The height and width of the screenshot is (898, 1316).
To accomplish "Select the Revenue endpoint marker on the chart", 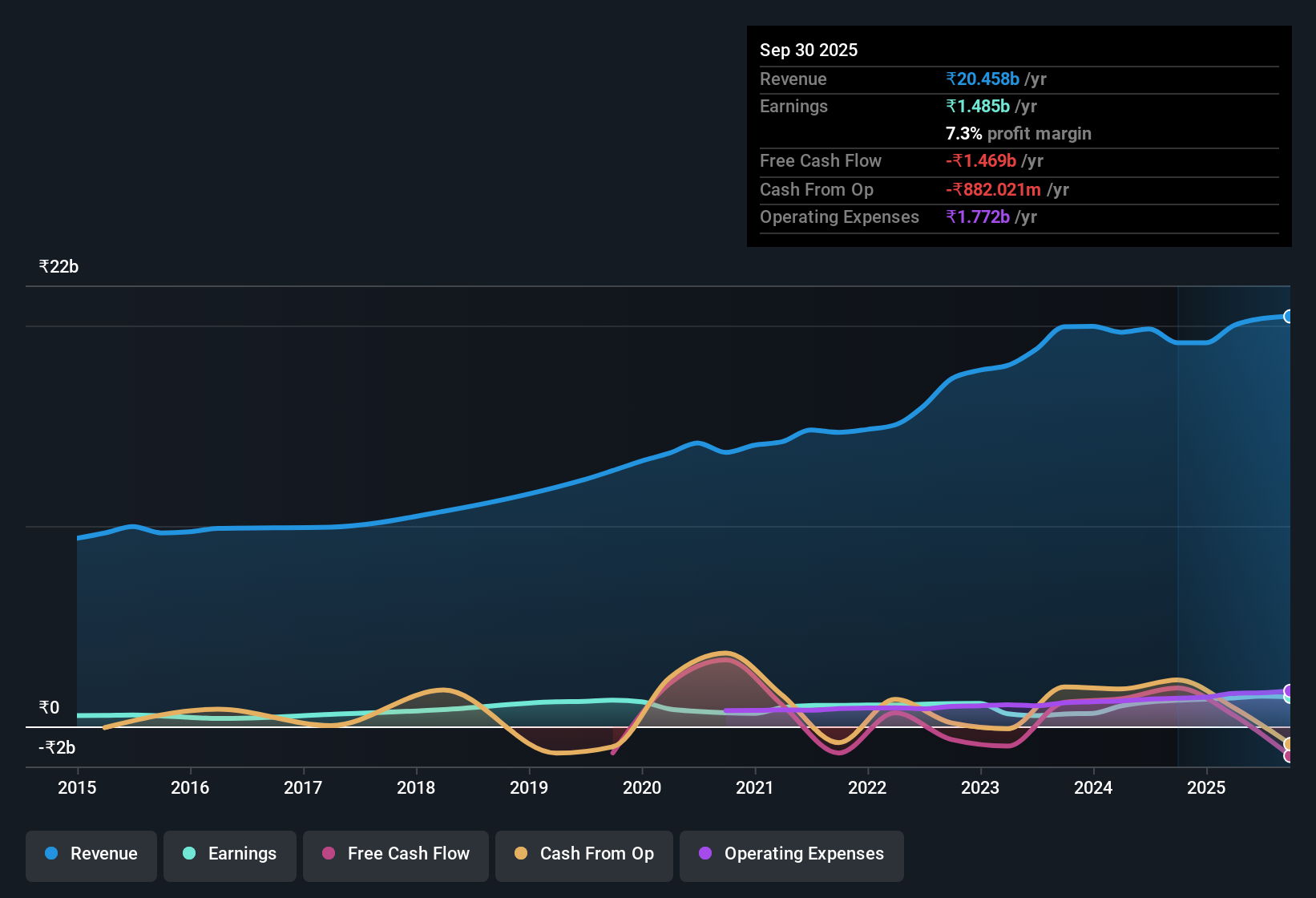I will (x=1289, y=317).
